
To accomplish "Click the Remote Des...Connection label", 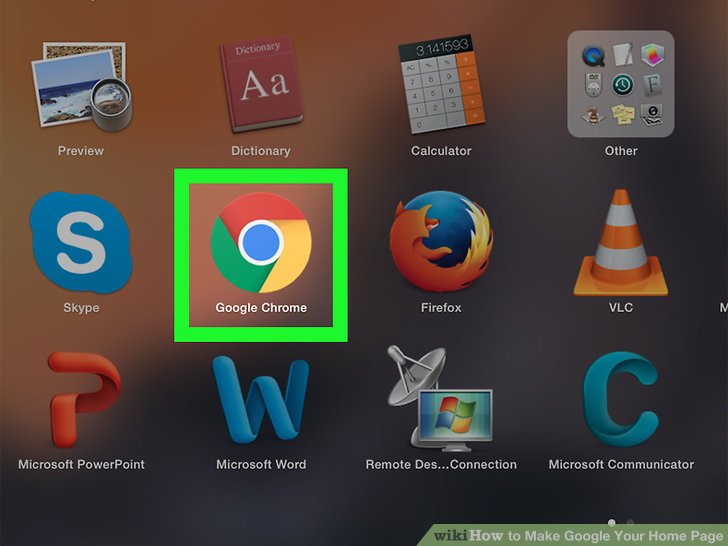I will 441,464.
